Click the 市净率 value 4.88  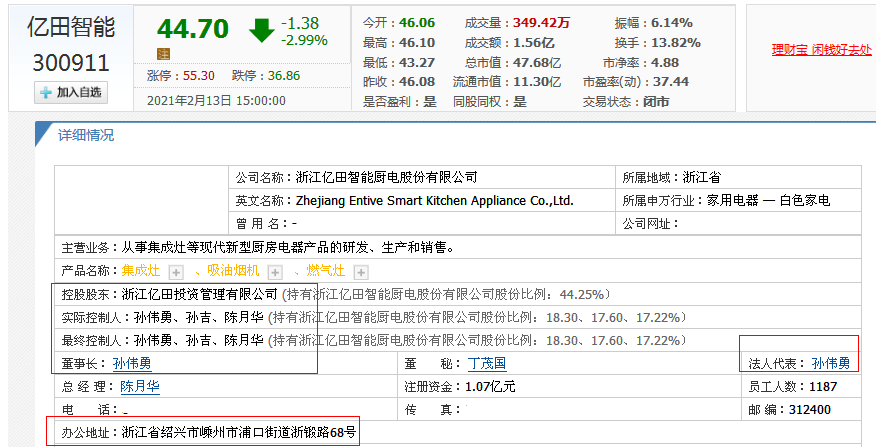(664, 63)
